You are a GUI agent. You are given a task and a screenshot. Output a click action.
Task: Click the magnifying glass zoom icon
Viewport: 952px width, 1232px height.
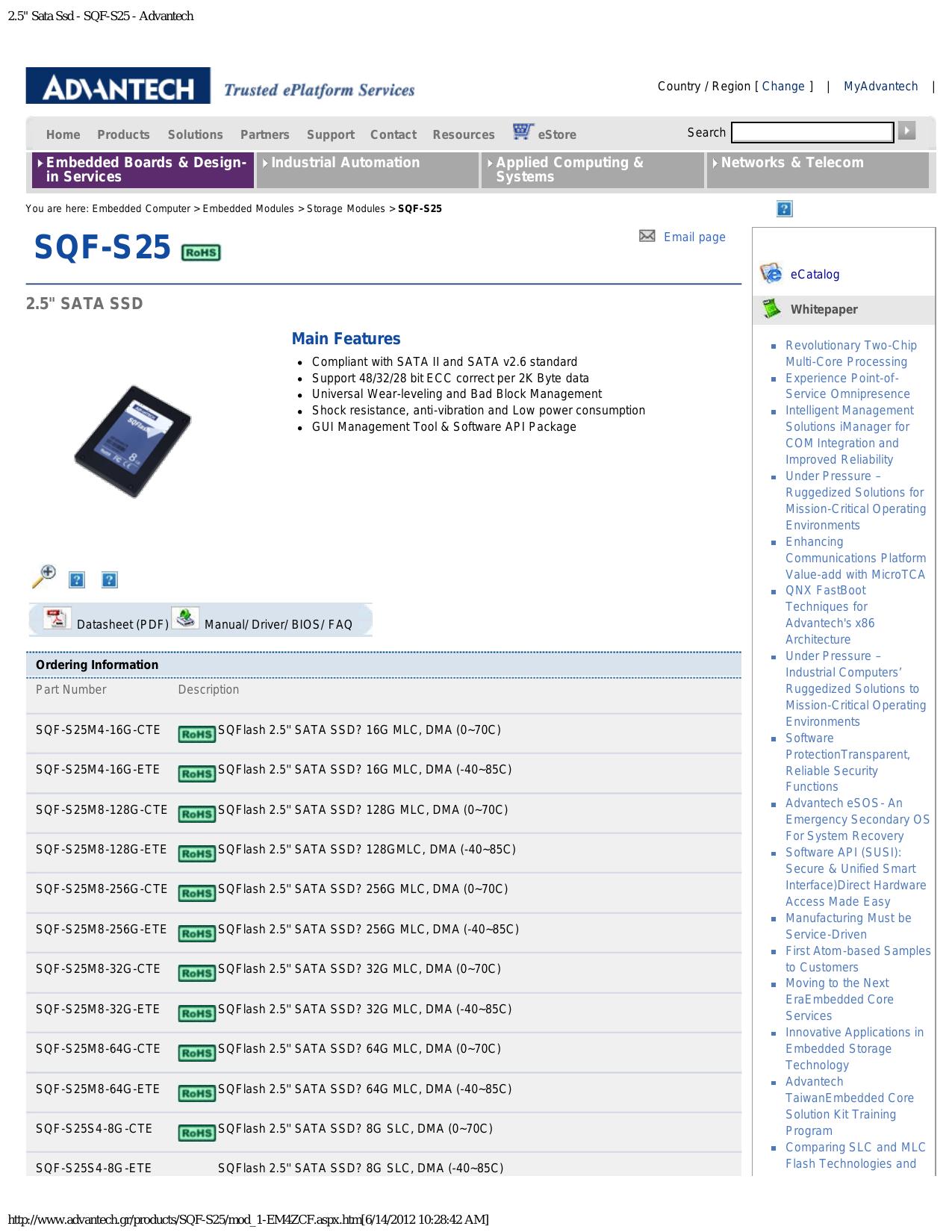coord(44,576)
